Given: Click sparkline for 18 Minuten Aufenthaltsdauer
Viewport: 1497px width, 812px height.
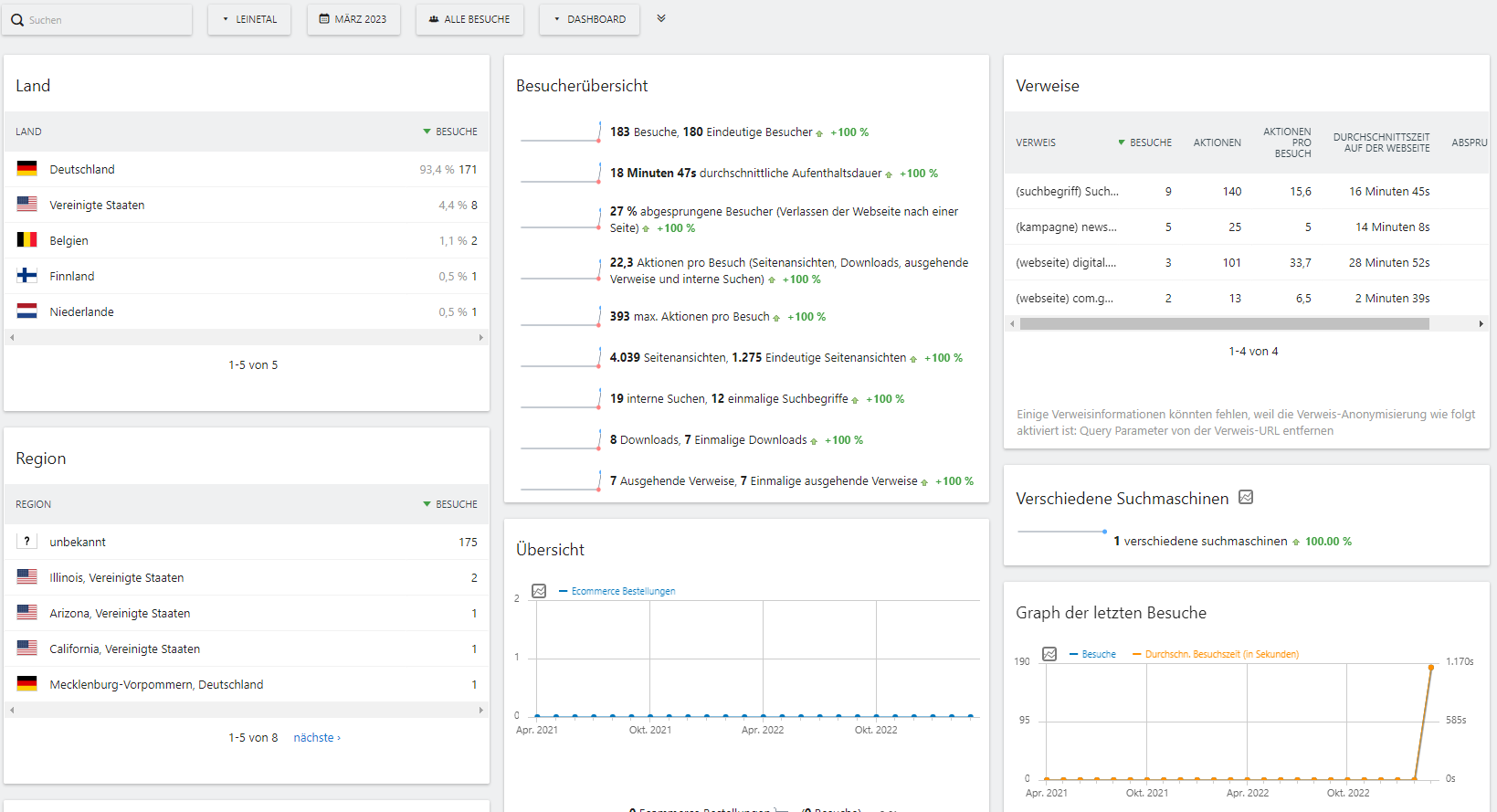Looking at the screenshot, I should 560,174.
